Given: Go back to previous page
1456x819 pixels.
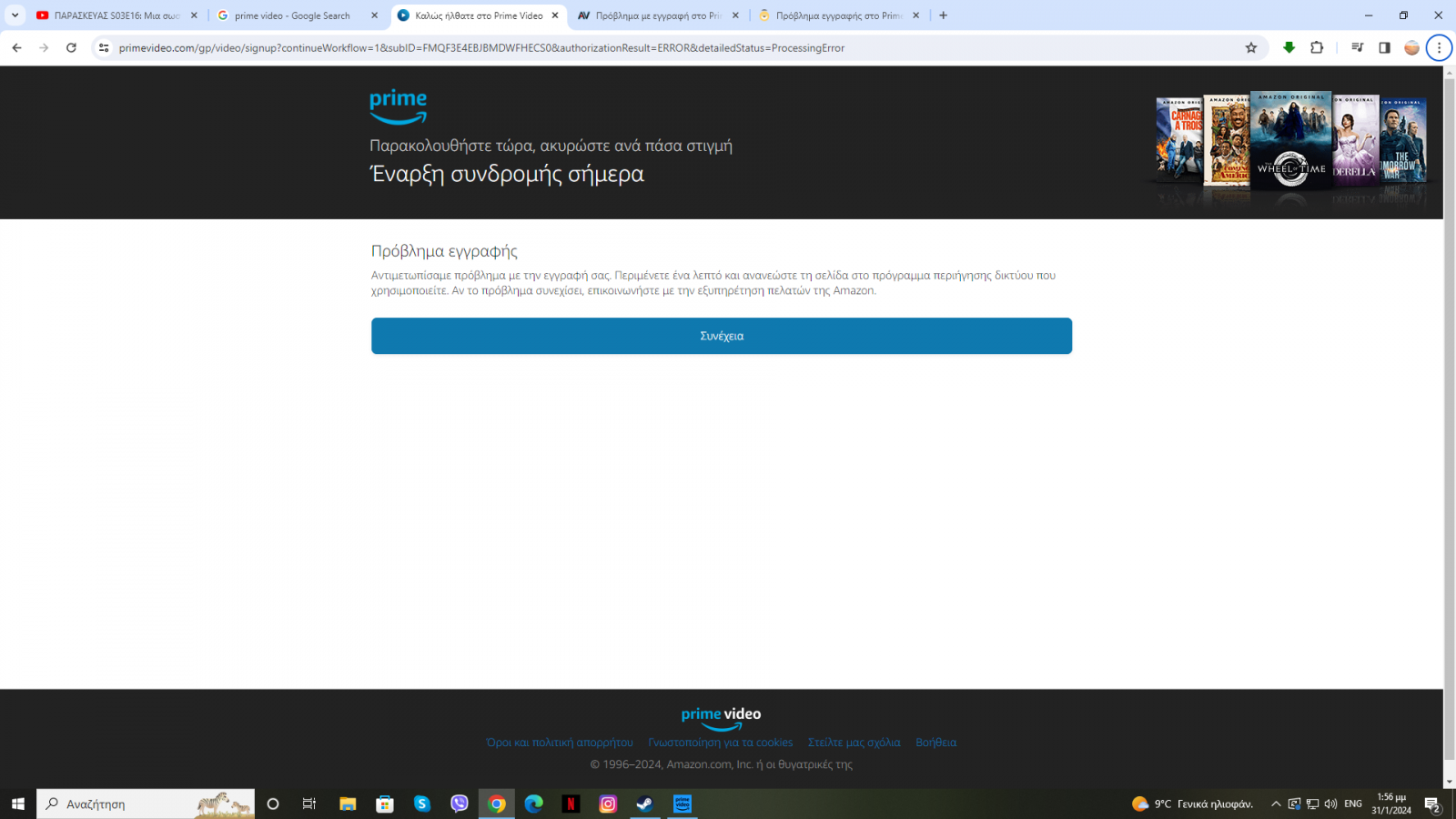Looking at the screenshot, I should (16, 48).
